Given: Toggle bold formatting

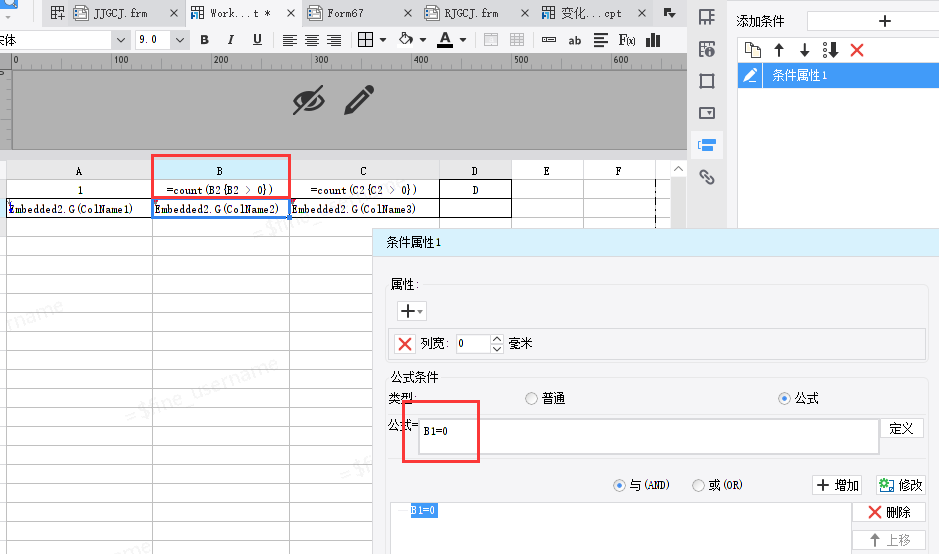Looking at the screenshot, I should coord(205,40).
